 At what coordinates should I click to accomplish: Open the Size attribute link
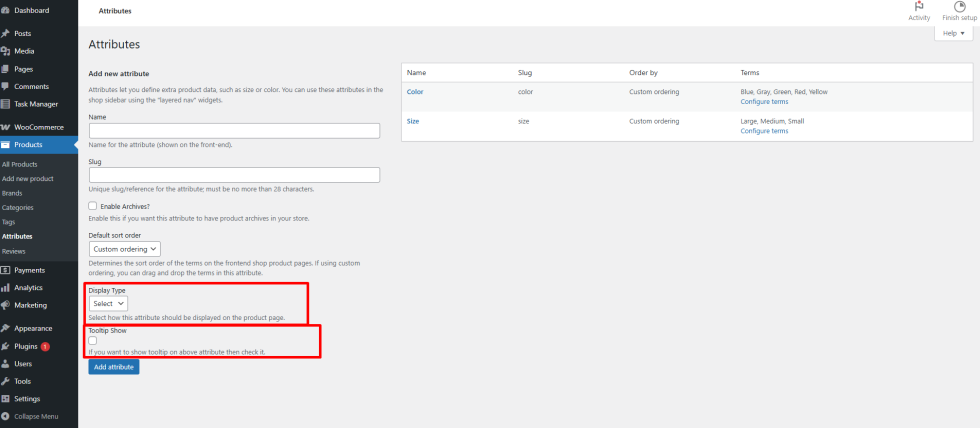pos(413,121)
